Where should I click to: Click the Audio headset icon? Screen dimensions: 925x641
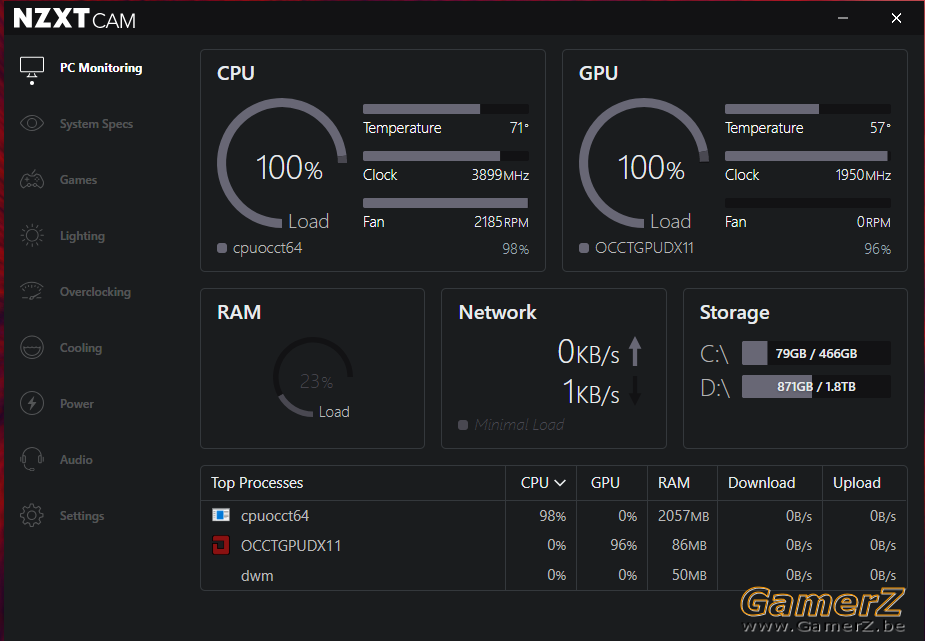[x=32, y=459]
